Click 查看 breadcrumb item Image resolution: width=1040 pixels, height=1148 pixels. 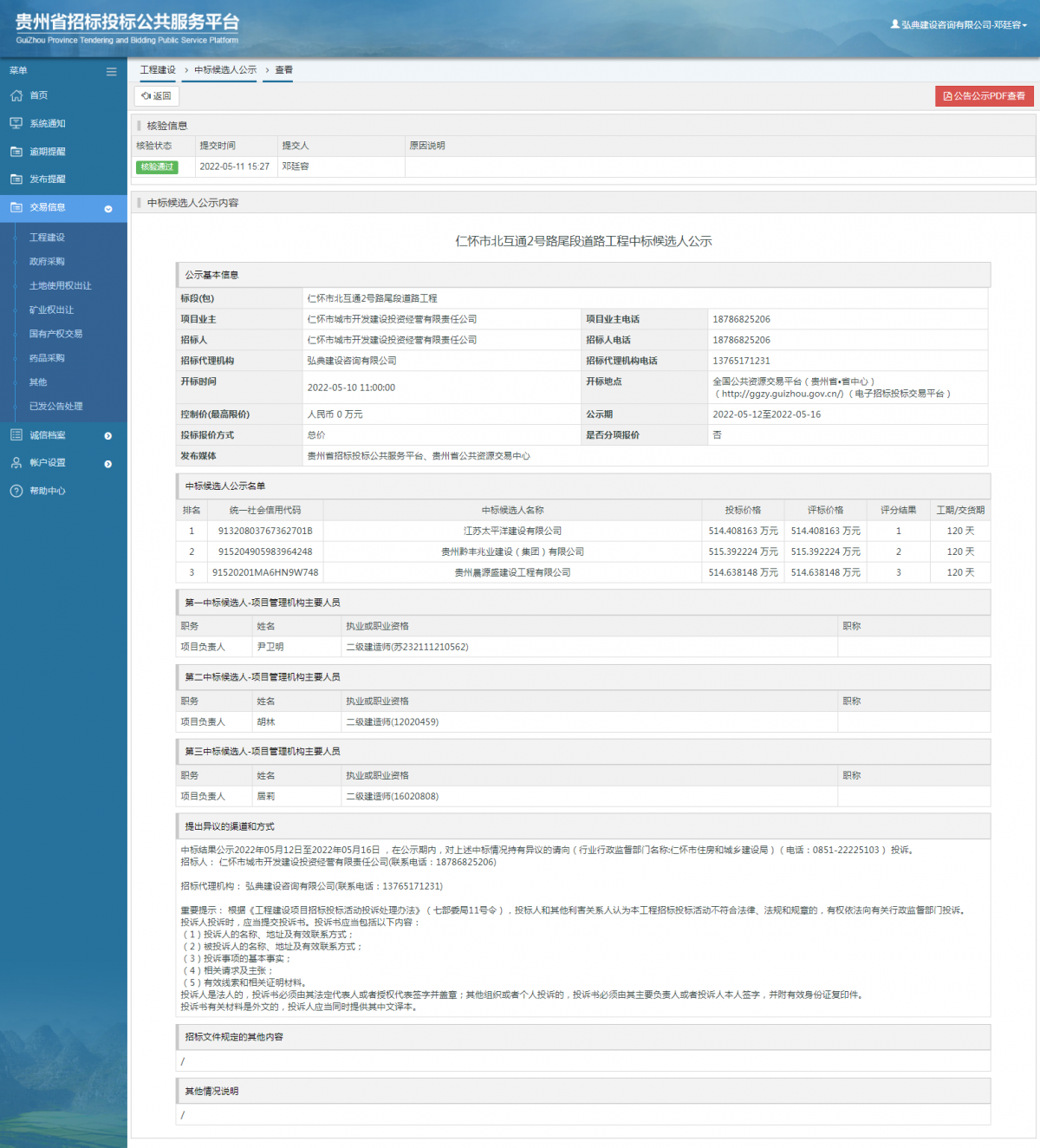284,70
